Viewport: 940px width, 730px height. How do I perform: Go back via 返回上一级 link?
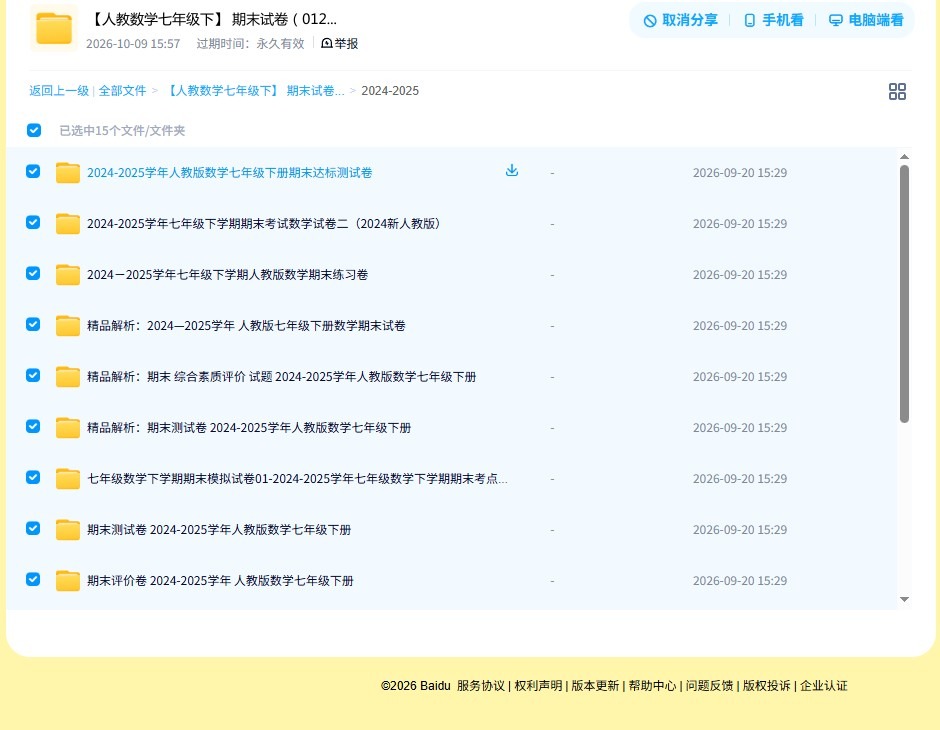click(x=59, y=91)
